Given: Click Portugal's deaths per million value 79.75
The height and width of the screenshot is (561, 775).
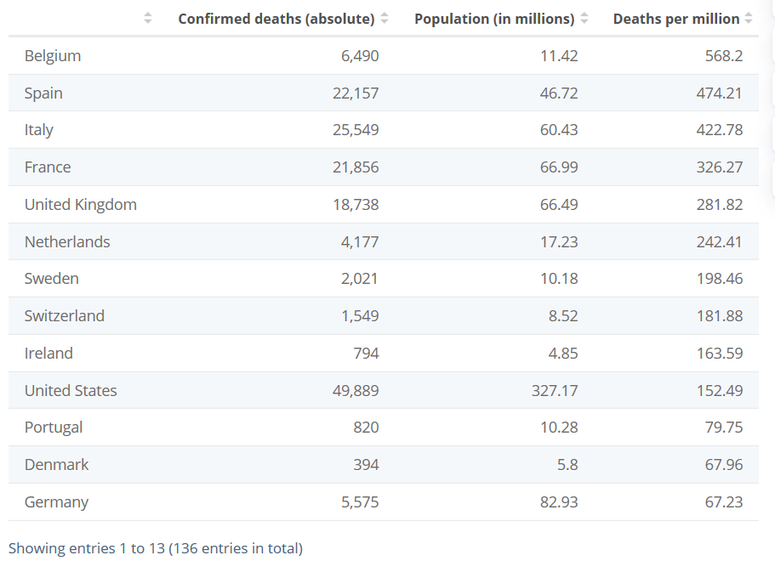Looking at the screenshot, I should pyautogui.click(x=724, y=427).
